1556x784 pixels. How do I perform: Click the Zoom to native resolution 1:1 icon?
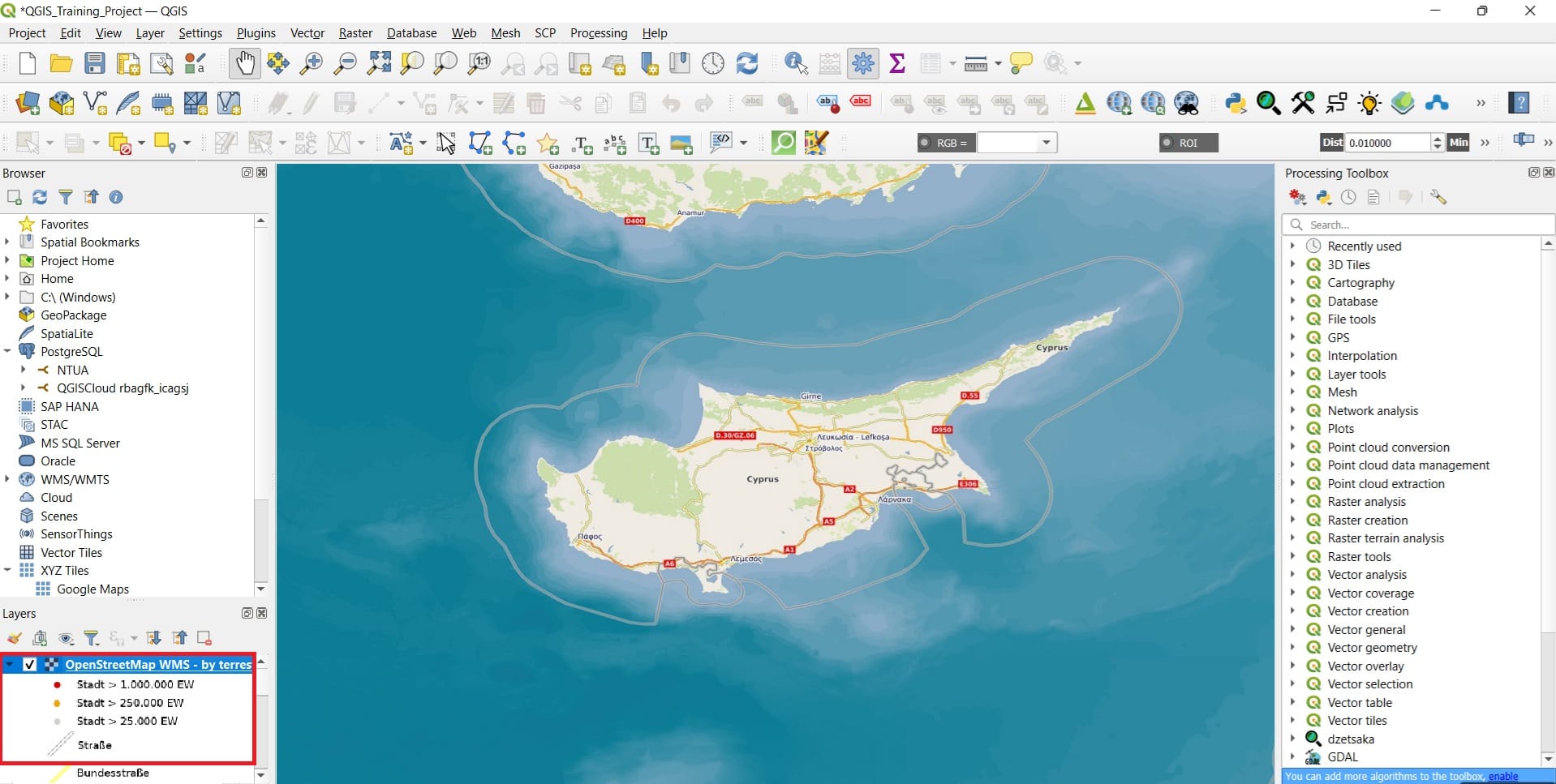point(479,63)
